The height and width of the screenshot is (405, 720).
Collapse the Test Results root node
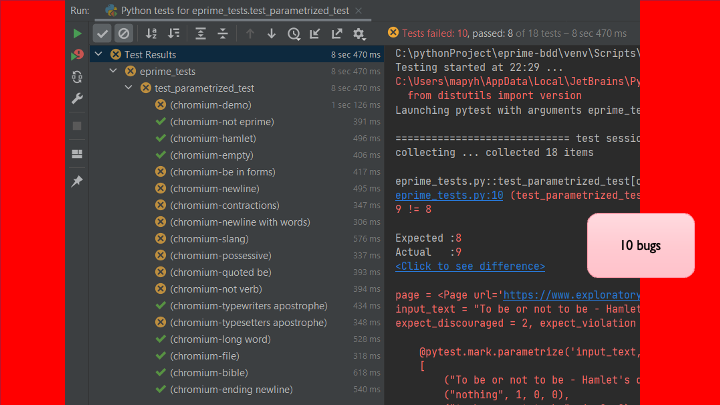point(99,54)
